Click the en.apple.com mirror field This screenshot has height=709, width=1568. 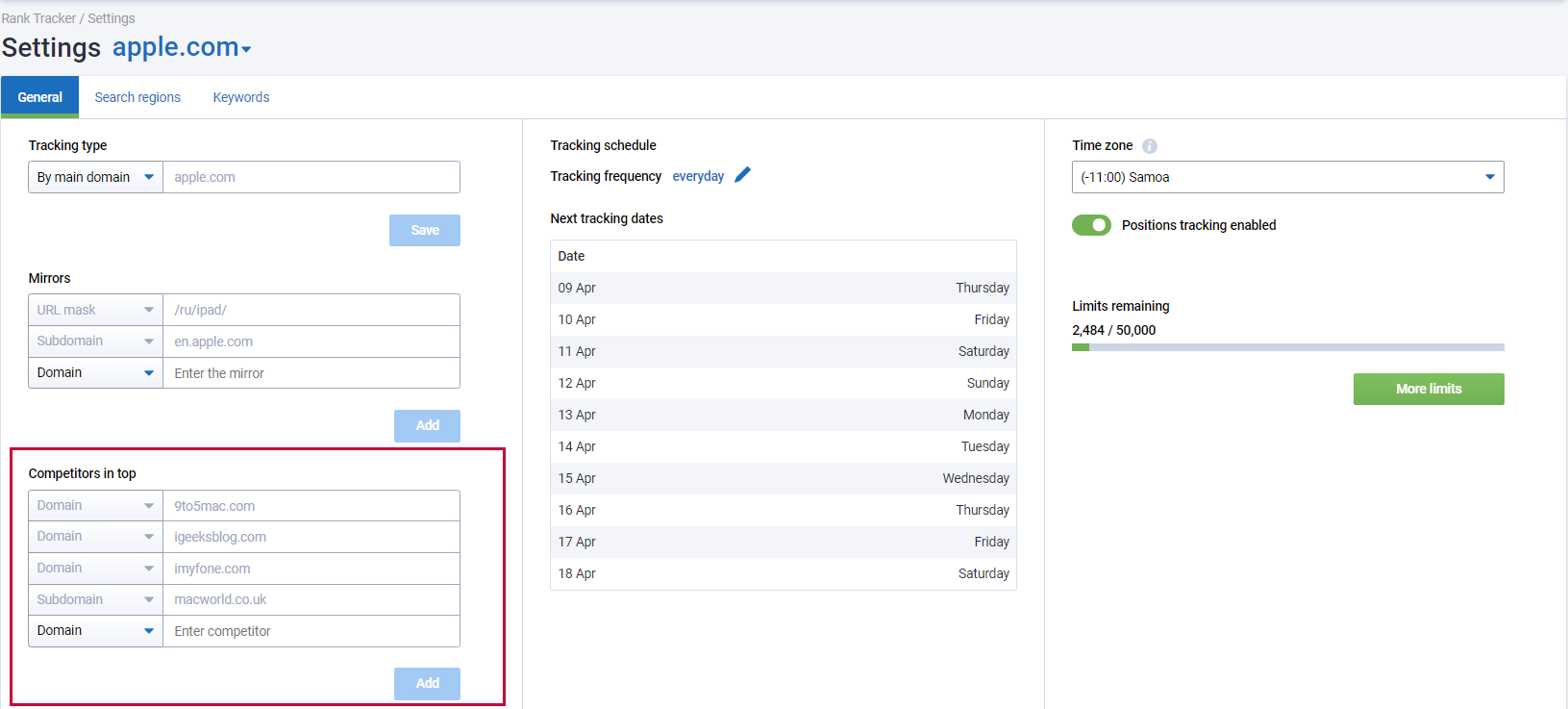tap(311, 342)
